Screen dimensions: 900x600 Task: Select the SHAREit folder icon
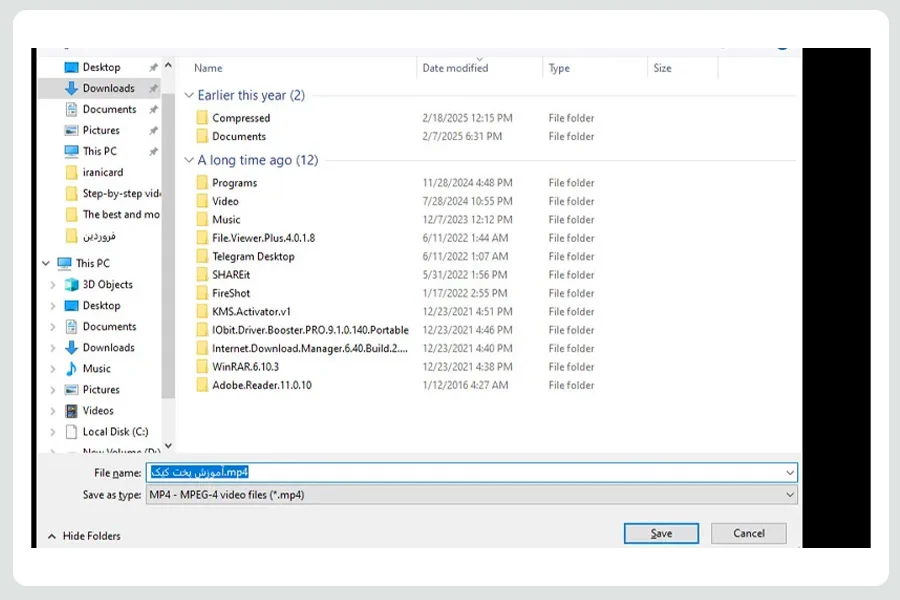point(202,274)
